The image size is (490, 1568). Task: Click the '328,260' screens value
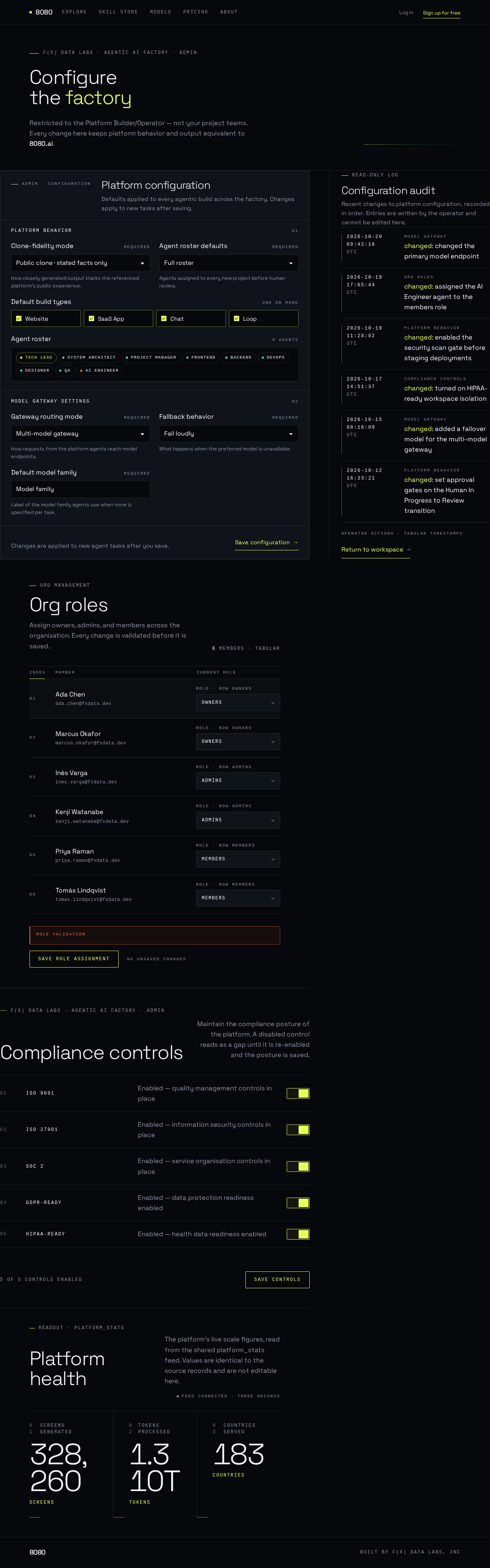59,1468
